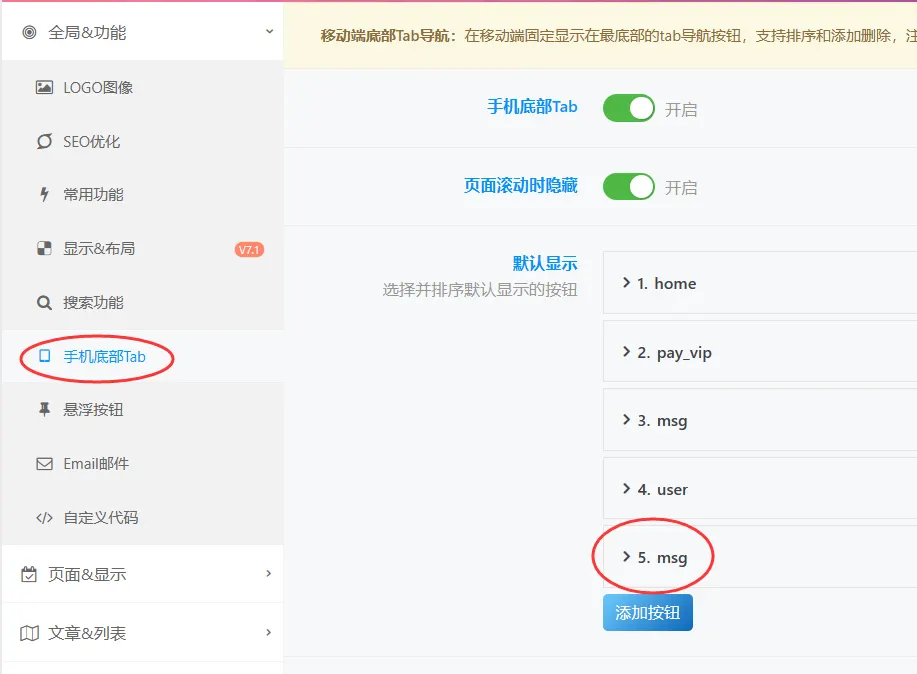Click the 默认显示 field label
This screenshot has width=917, height=674.
click(x=545, y=263)
